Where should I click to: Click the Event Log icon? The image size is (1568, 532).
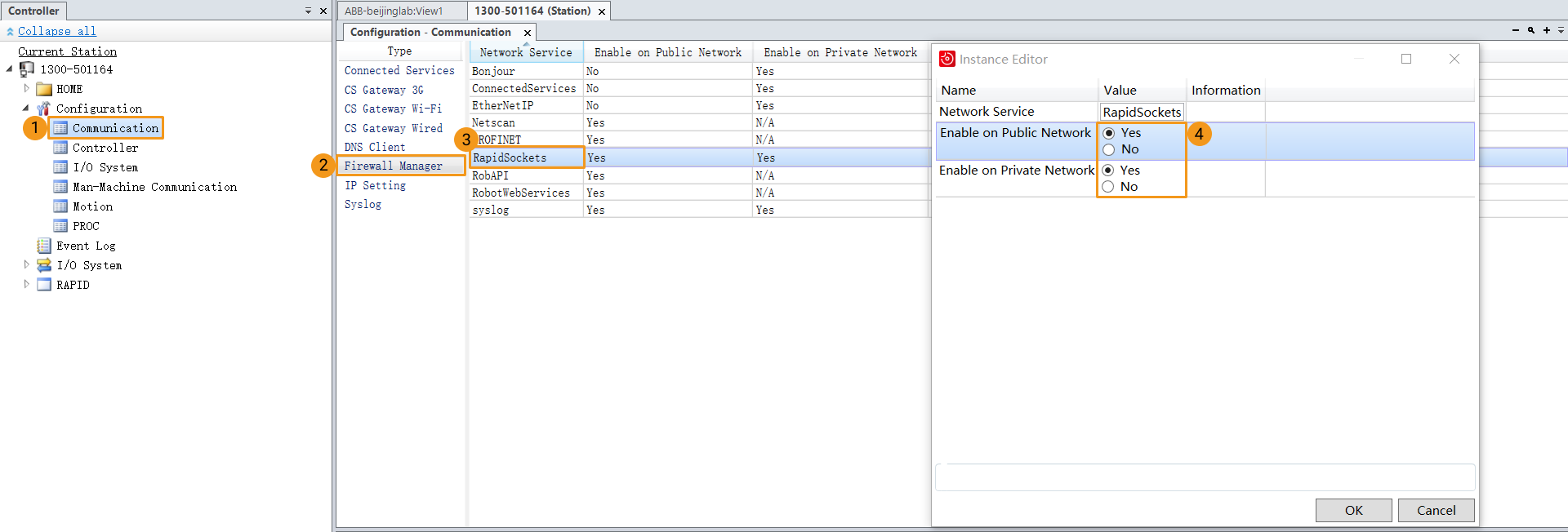[x=44, y=246]
